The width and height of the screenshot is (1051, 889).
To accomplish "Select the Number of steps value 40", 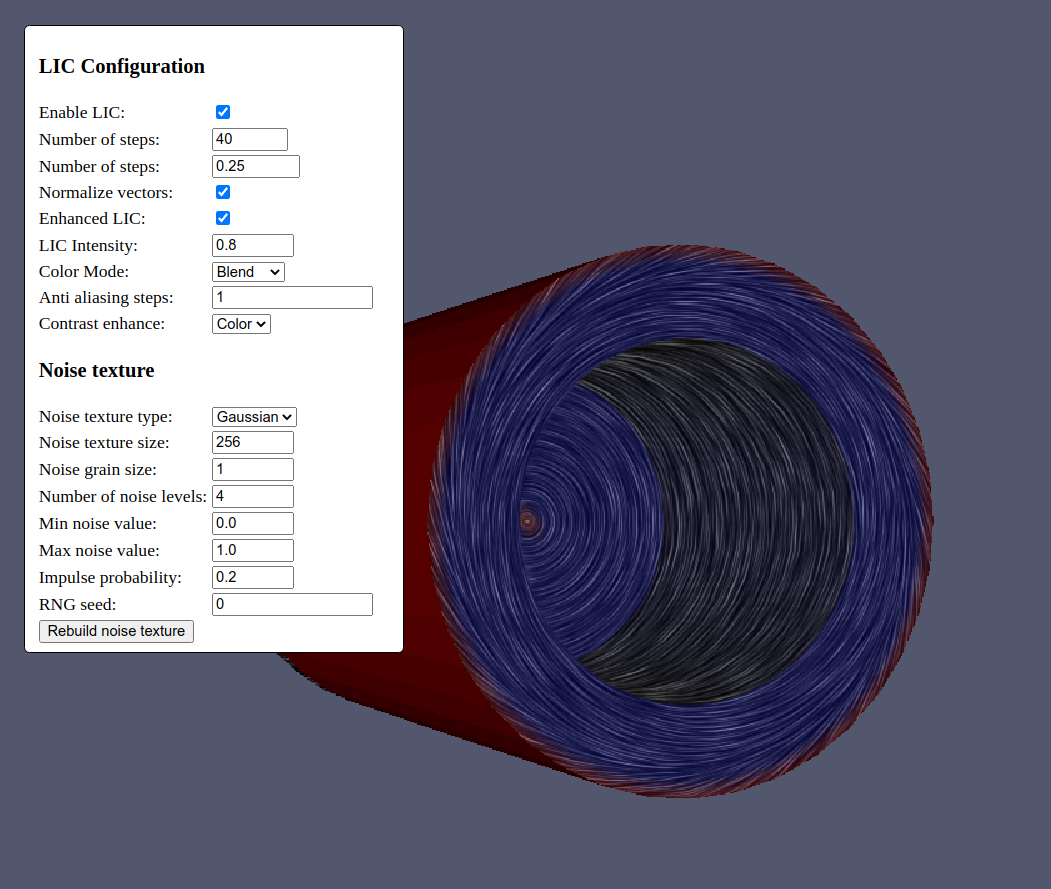I will [249, 139].
